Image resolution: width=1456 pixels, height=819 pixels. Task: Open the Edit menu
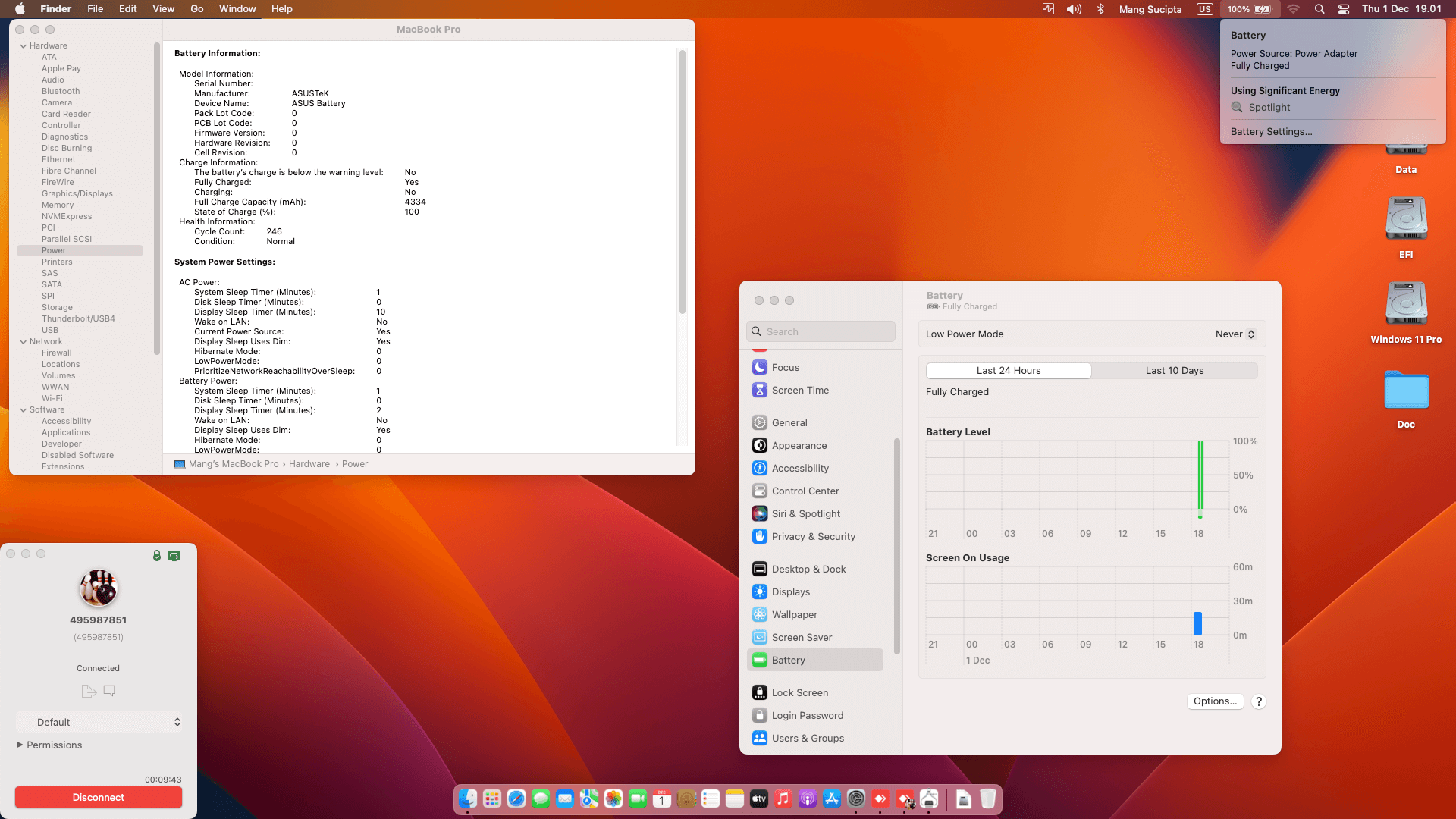(128, 9)
